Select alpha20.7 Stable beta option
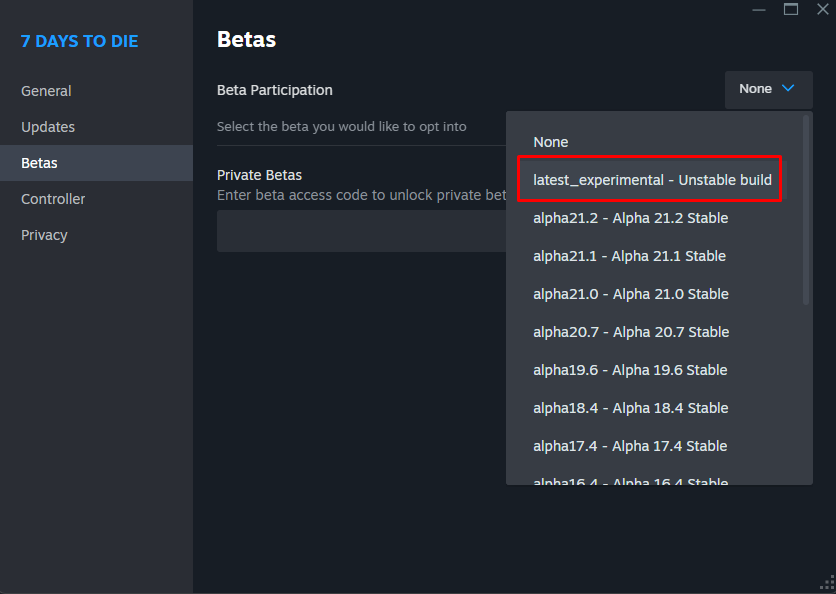 click(630, 332)
